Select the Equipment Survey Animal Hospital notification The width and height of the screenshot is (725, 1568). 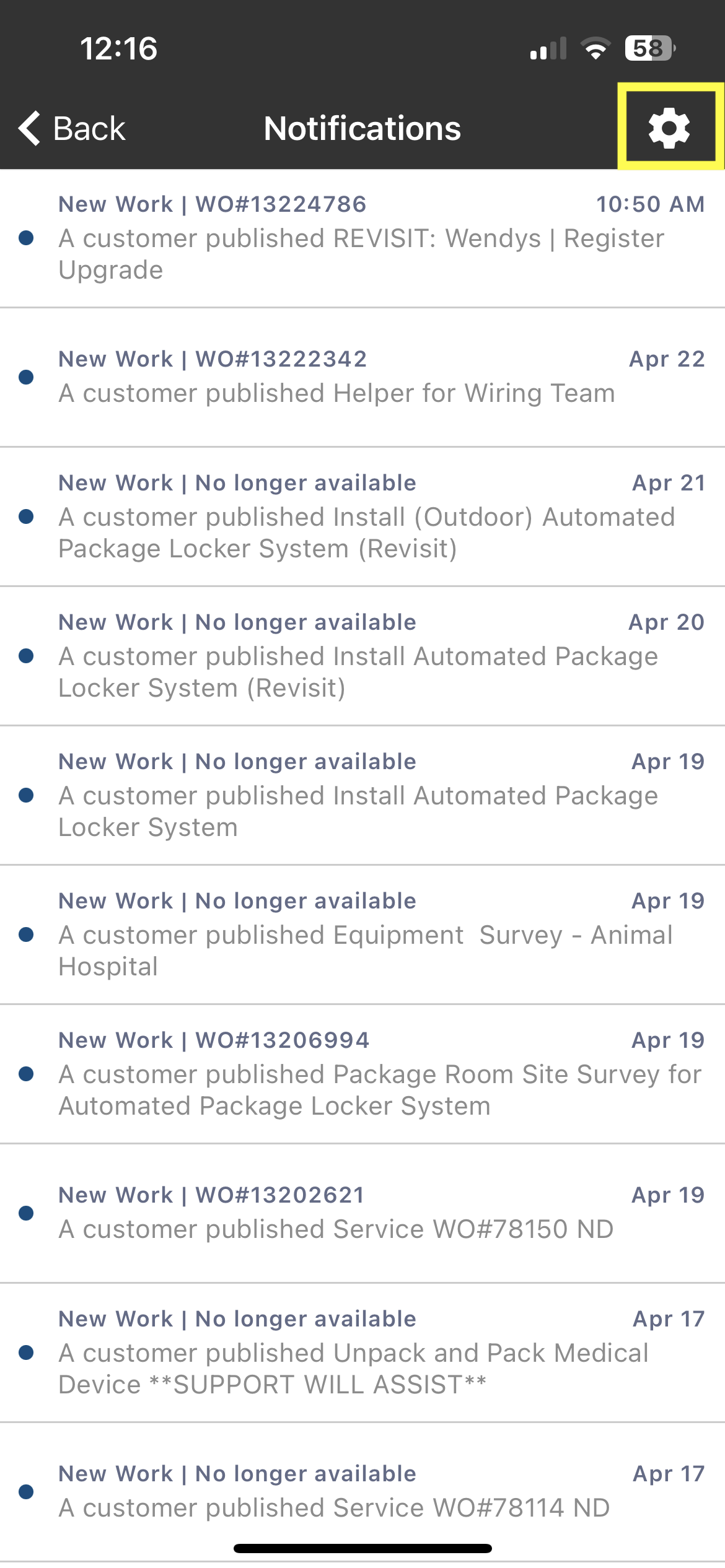tap(362, 935)
